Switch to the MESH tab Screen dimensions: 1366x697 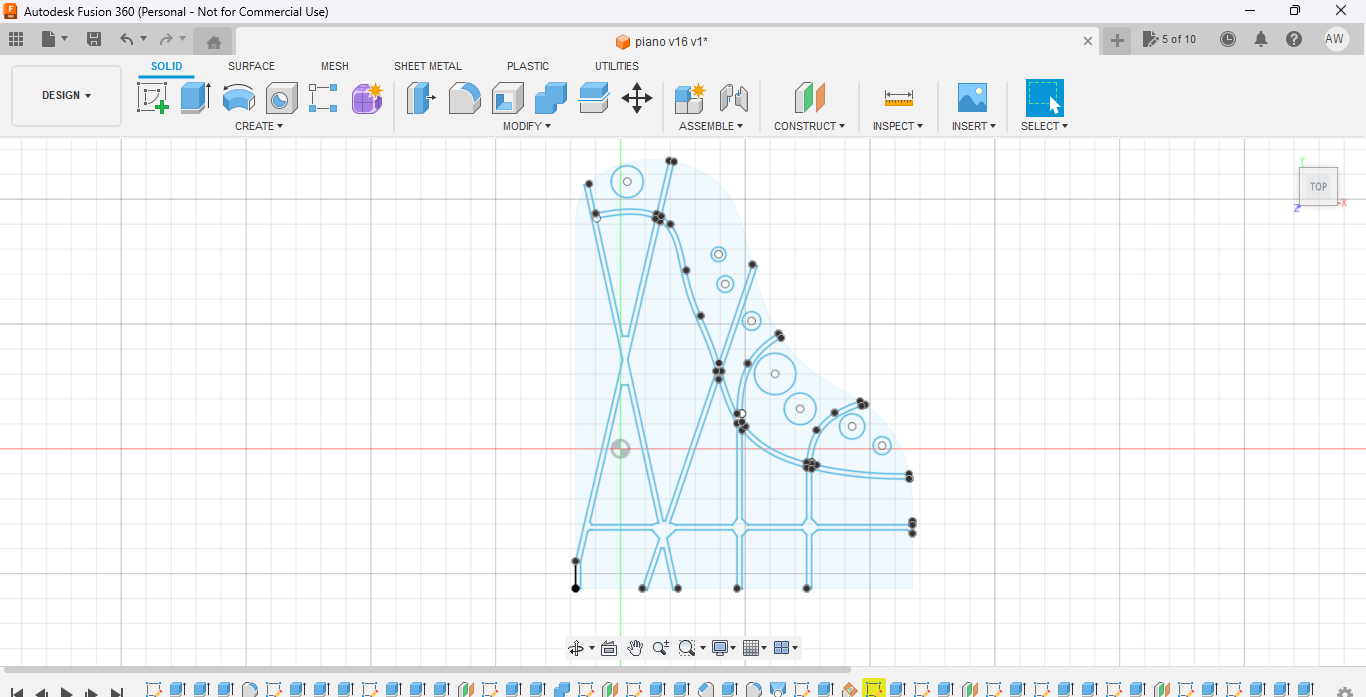pos(335,67)
